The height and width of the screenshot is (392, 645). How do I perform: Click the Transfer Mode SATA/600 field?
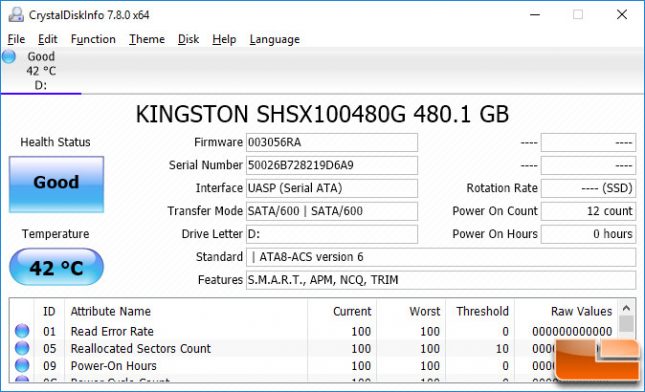332,211
